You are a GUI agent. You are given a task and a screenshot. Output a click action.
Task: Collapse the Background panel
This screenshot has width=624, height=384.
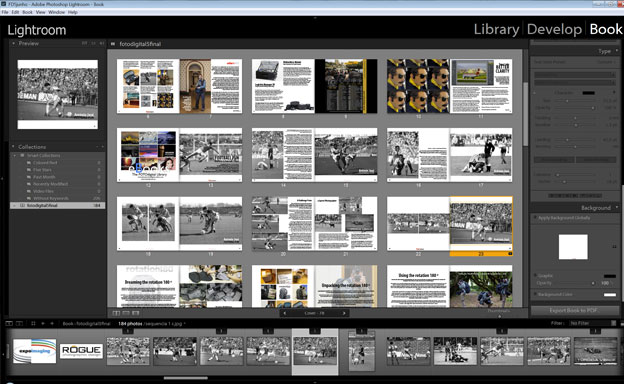[617, 207]
